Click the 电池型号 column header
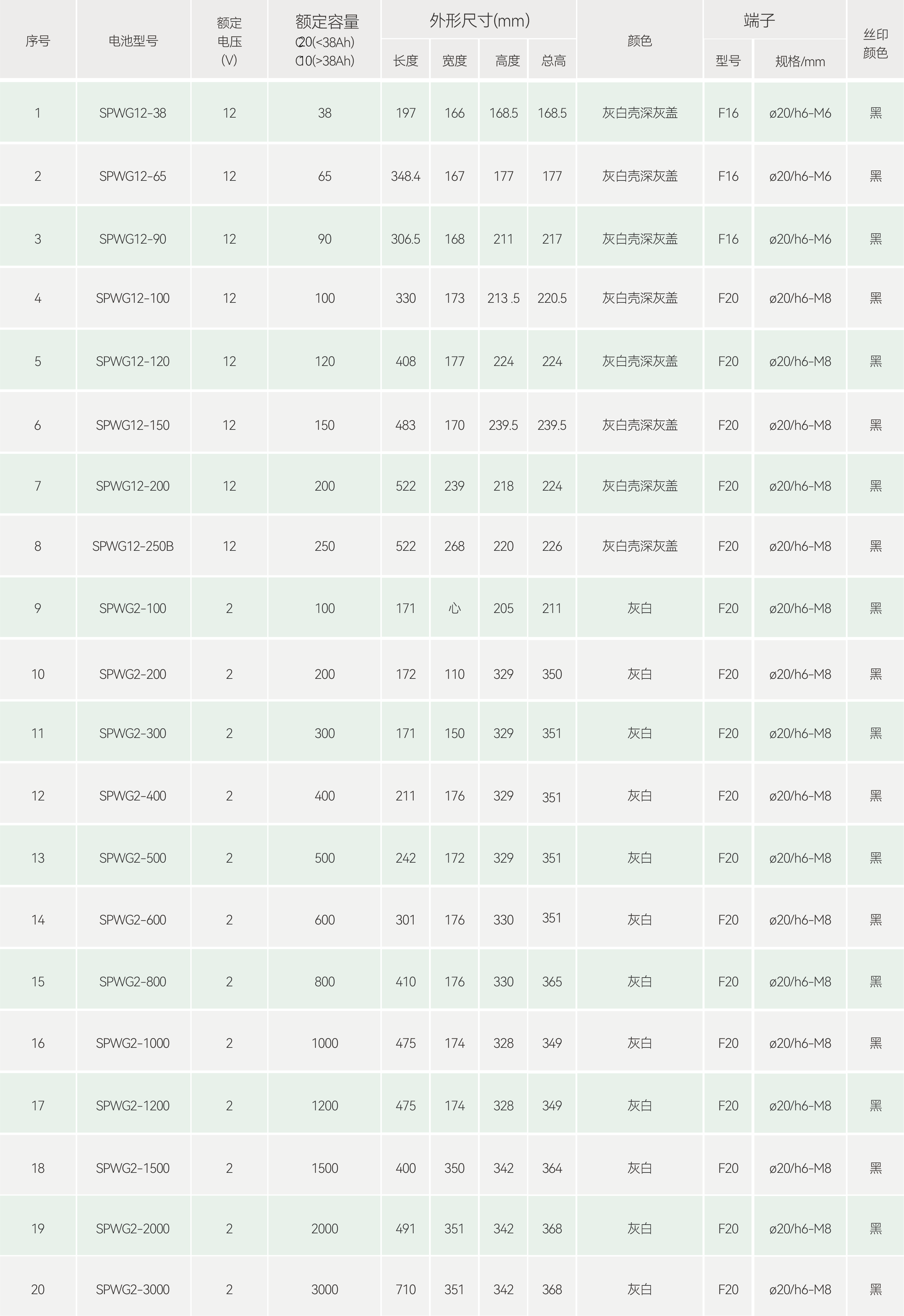Image resolution: width=904 pixels, height=1316 pixels. (x=132, y=41)
